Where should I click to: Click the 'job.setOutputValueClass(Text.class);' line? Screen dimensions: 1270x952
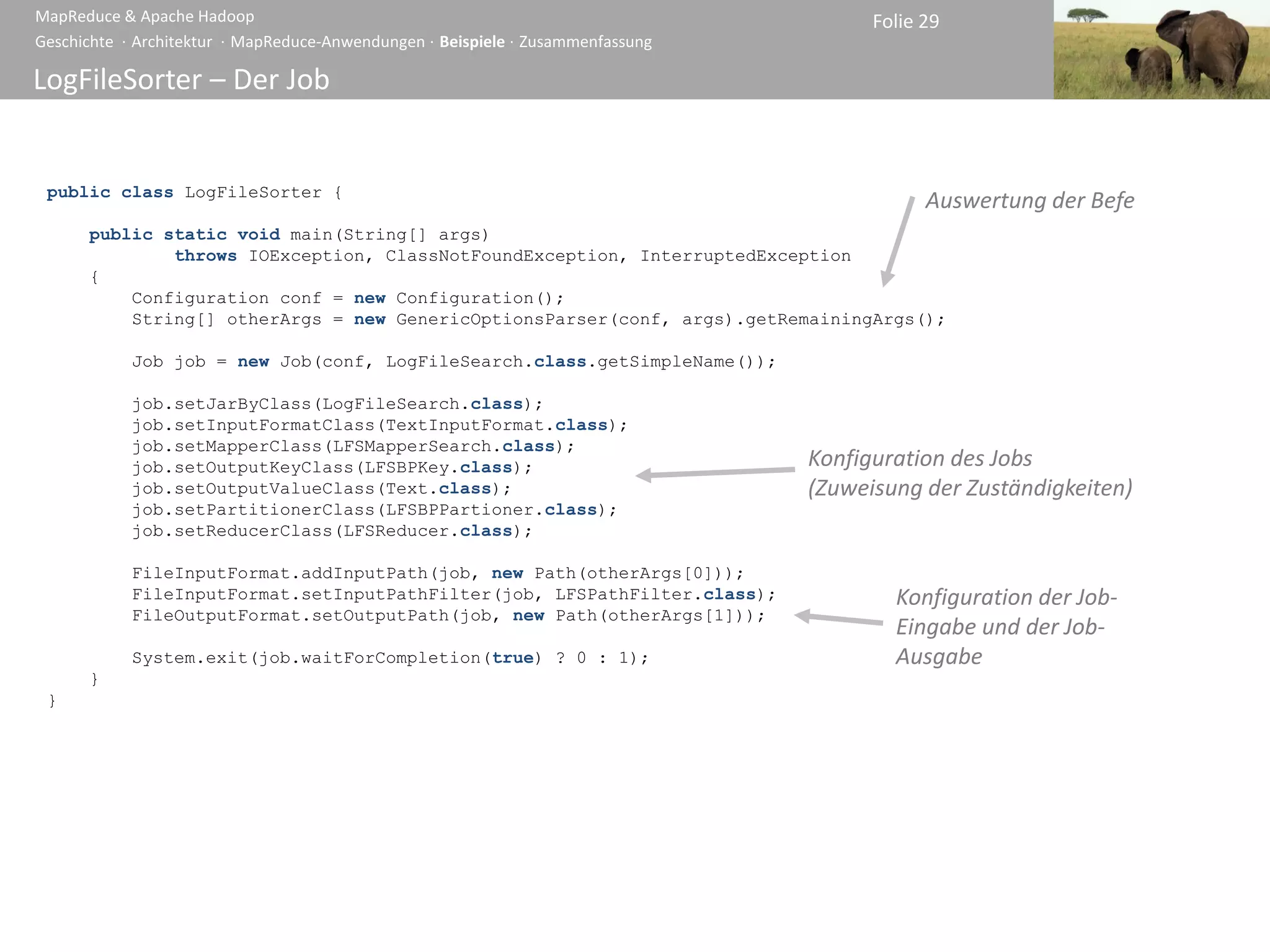pos(321,488)
